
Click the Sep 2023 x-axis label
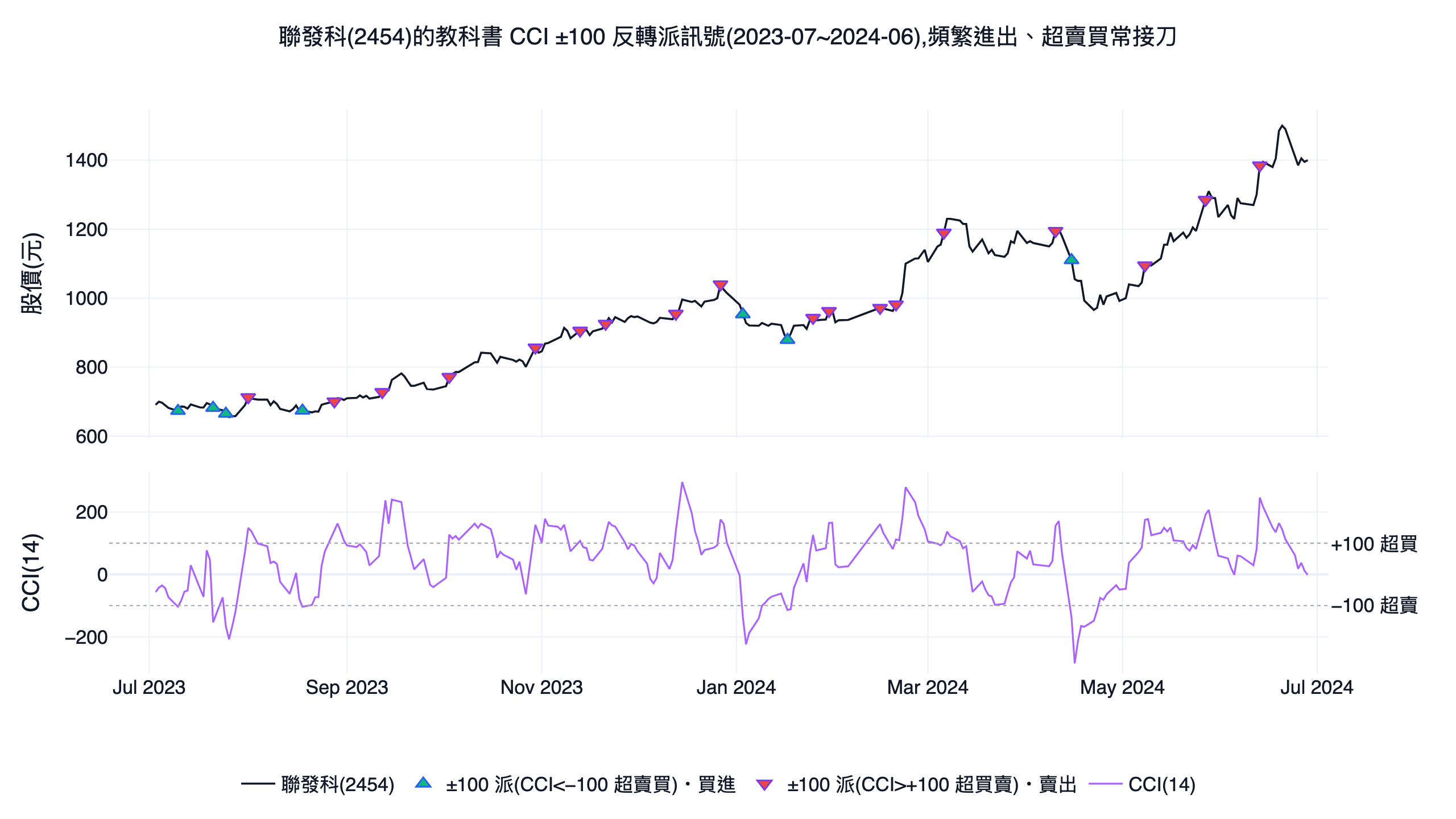[347, 687]
